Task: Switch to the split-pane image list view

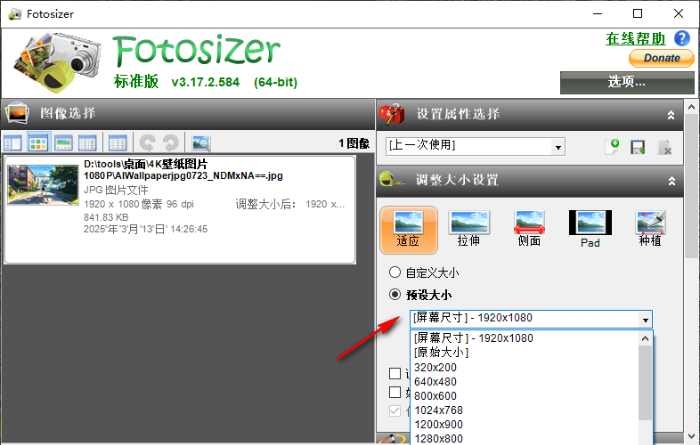Action: tap(12, 144)
